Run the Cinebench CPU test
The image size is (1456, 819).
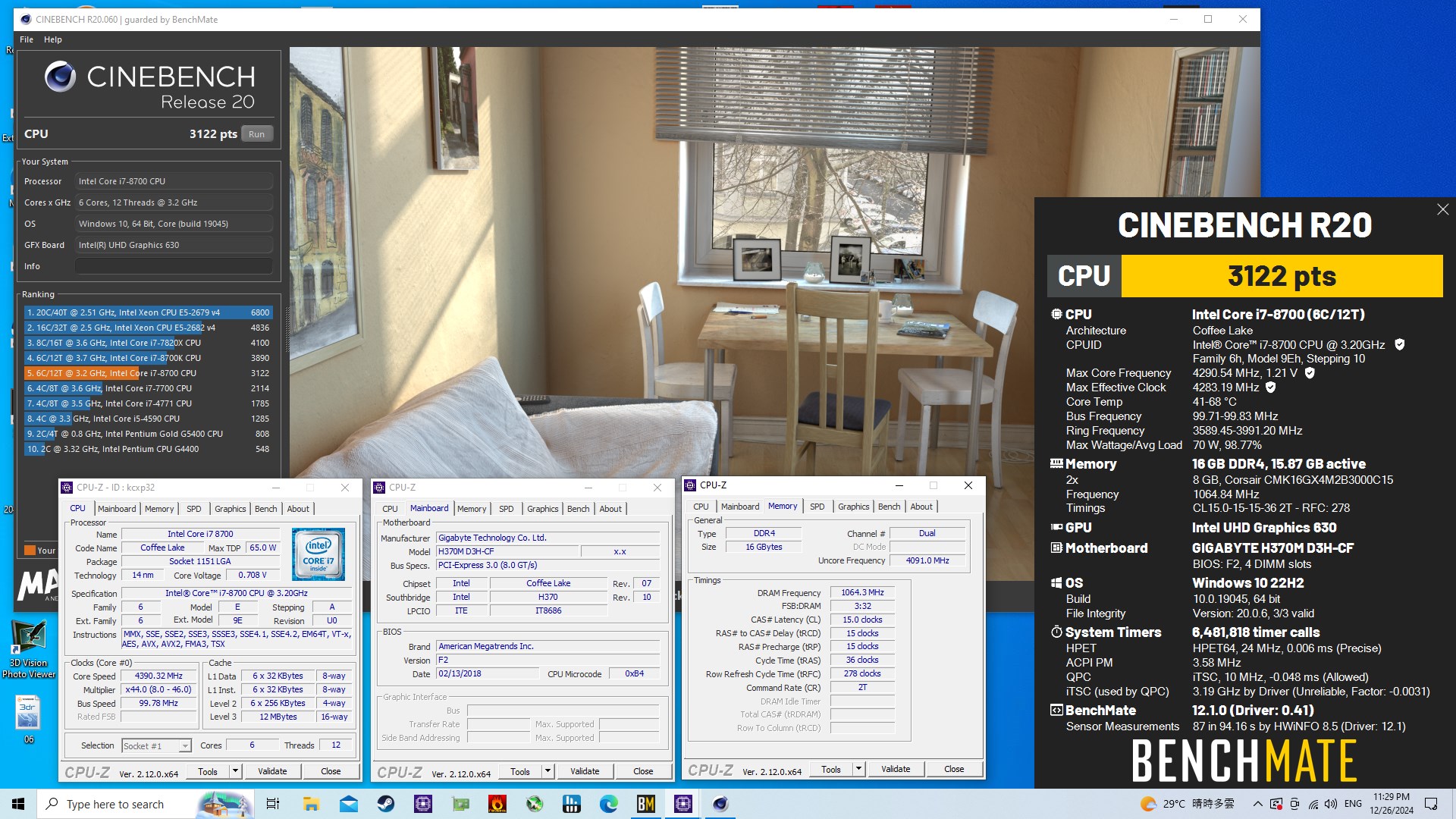tap(257, 134)
